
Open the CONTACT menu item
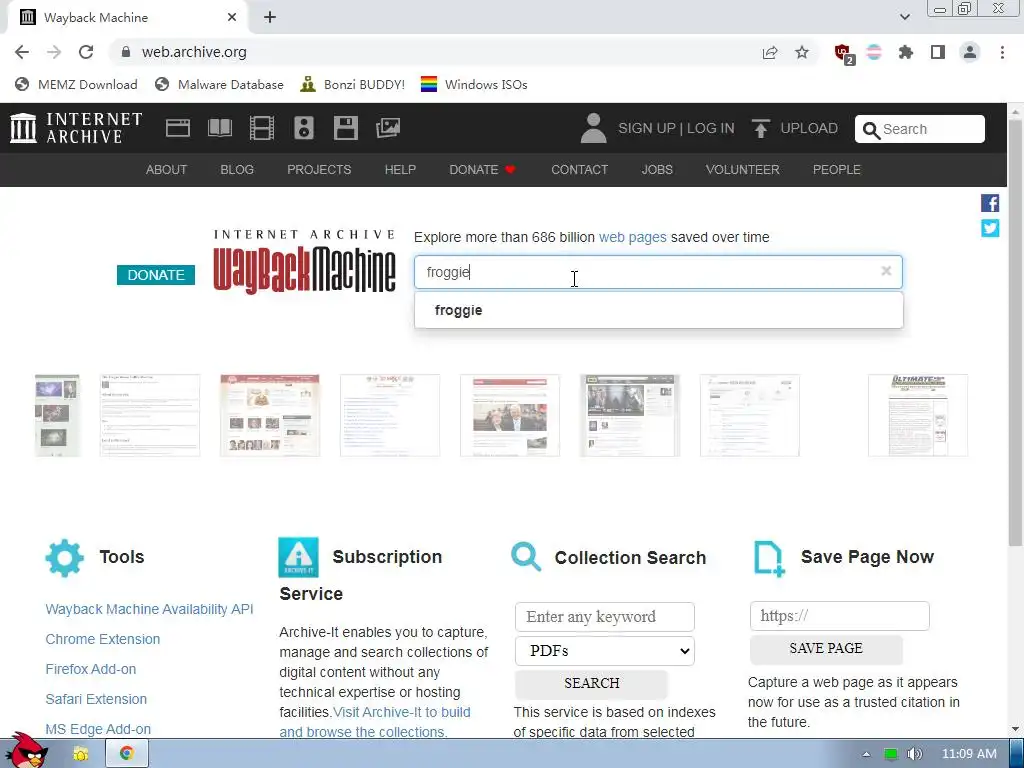579,170
